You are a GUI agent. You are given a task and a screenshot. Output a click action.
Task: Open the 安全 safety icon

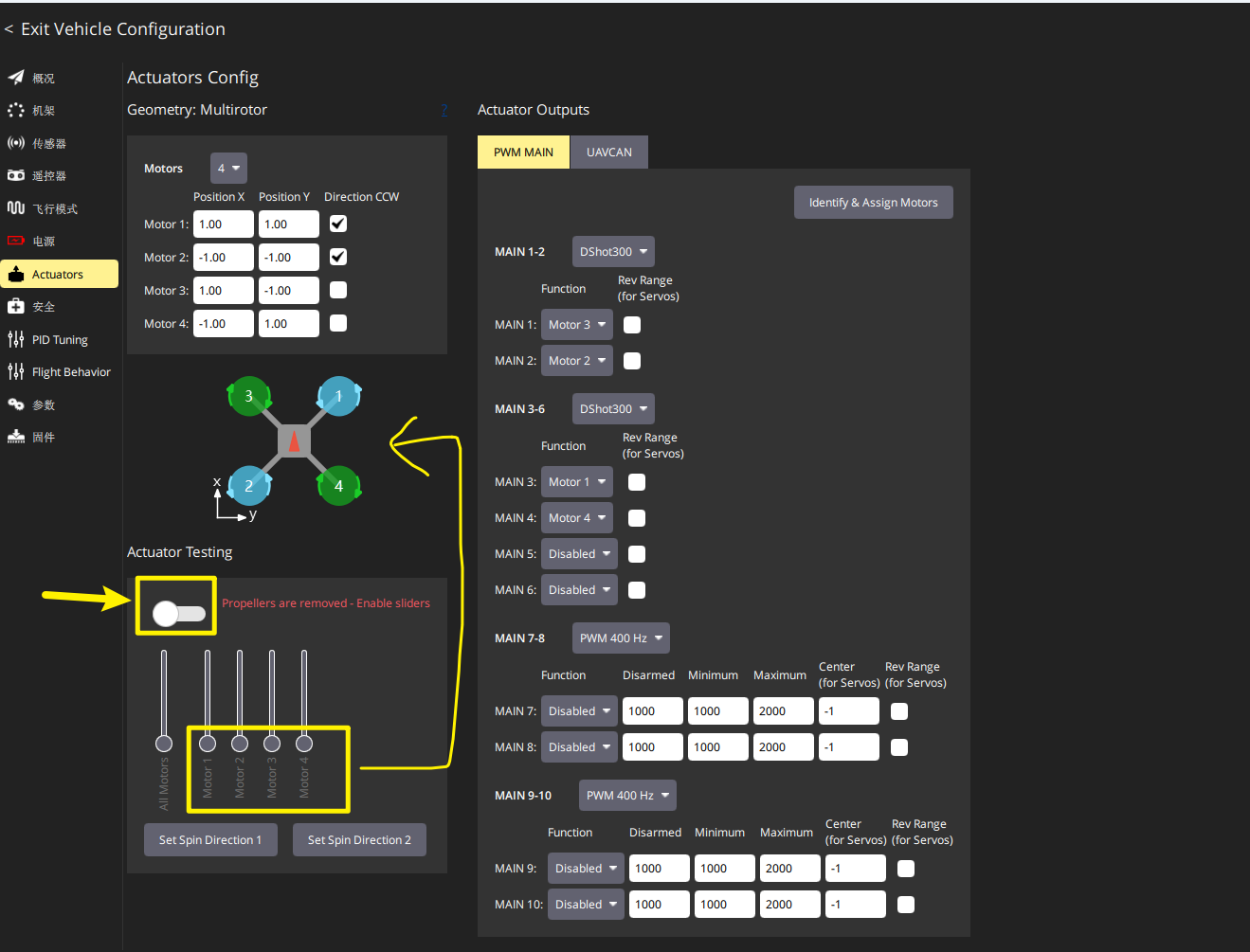[x=16, y=306]
